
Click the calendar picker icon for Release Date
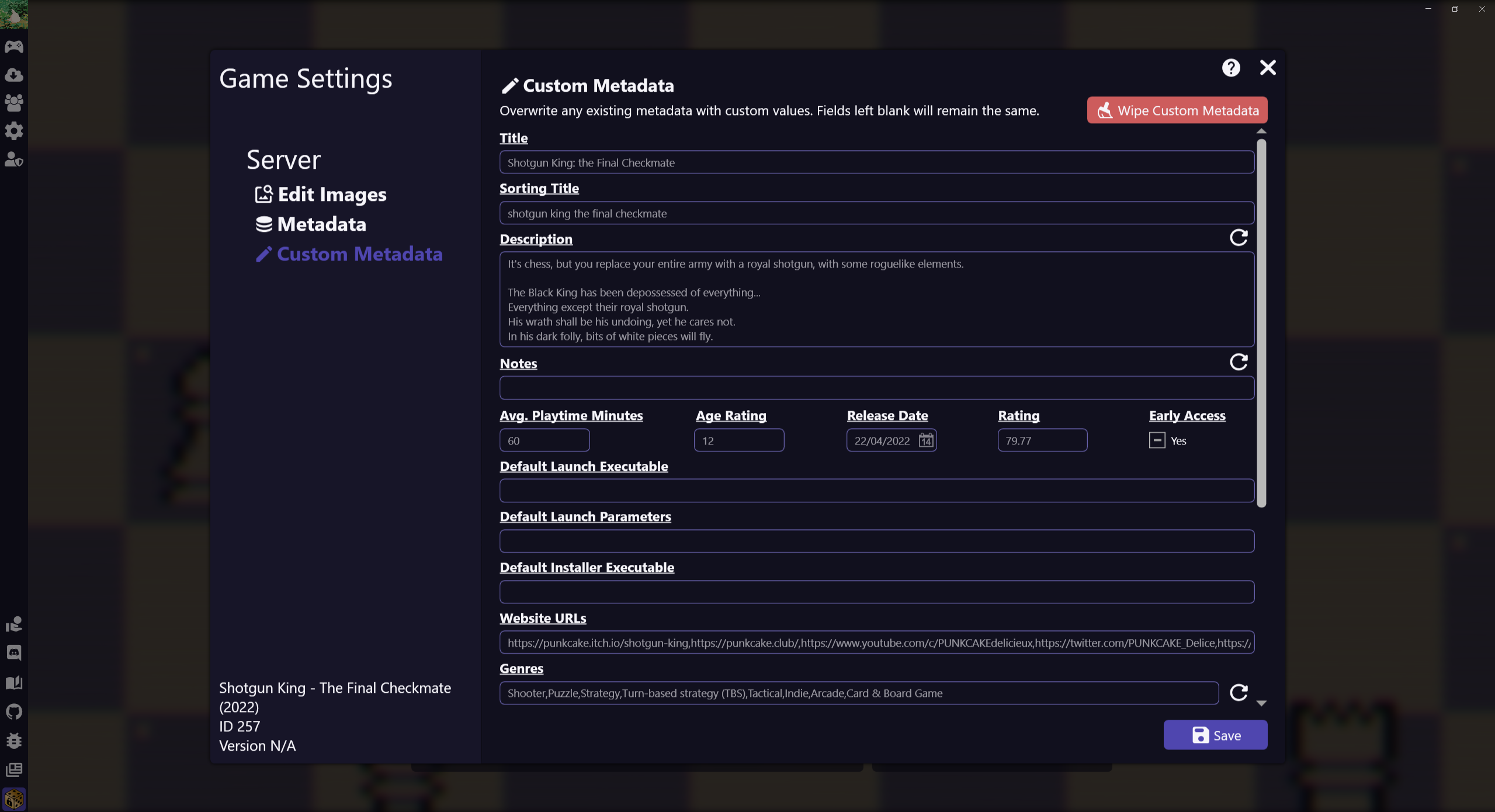[x=924, y=440]
